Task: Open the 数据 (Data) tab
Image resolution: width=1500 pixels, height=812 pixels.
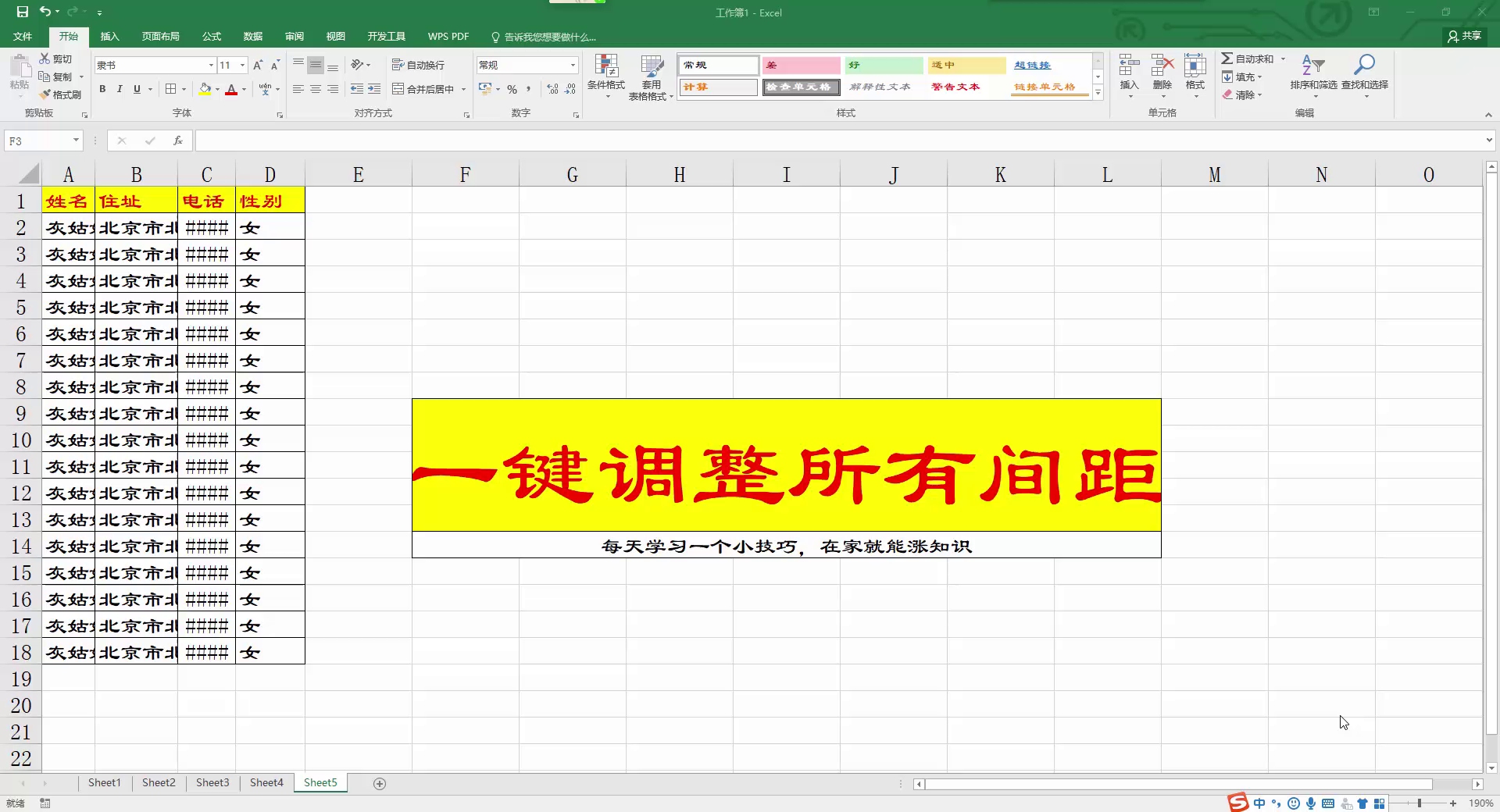Action: coord(252,36)
